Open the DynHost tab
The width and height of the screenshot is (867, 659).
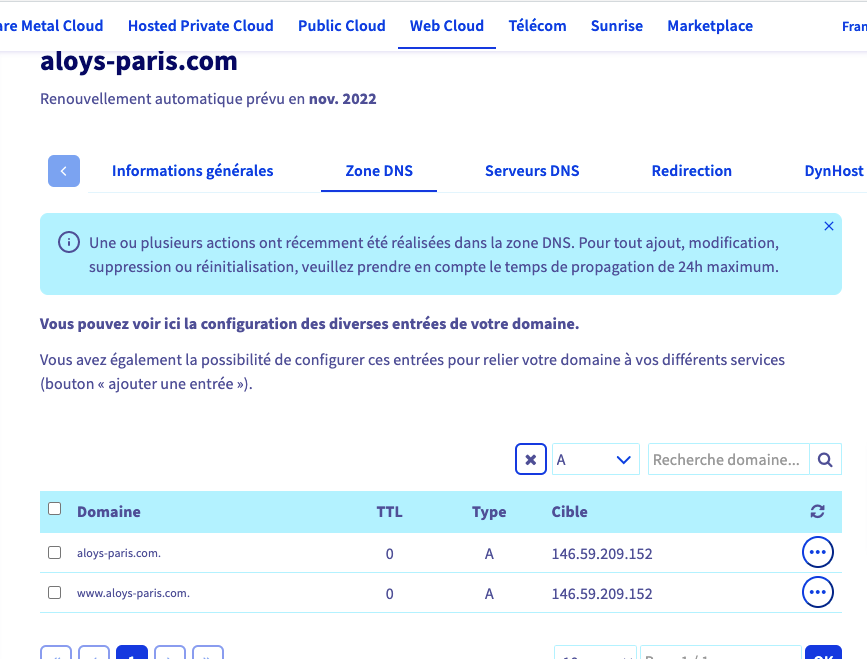click(x=833, y=171)
